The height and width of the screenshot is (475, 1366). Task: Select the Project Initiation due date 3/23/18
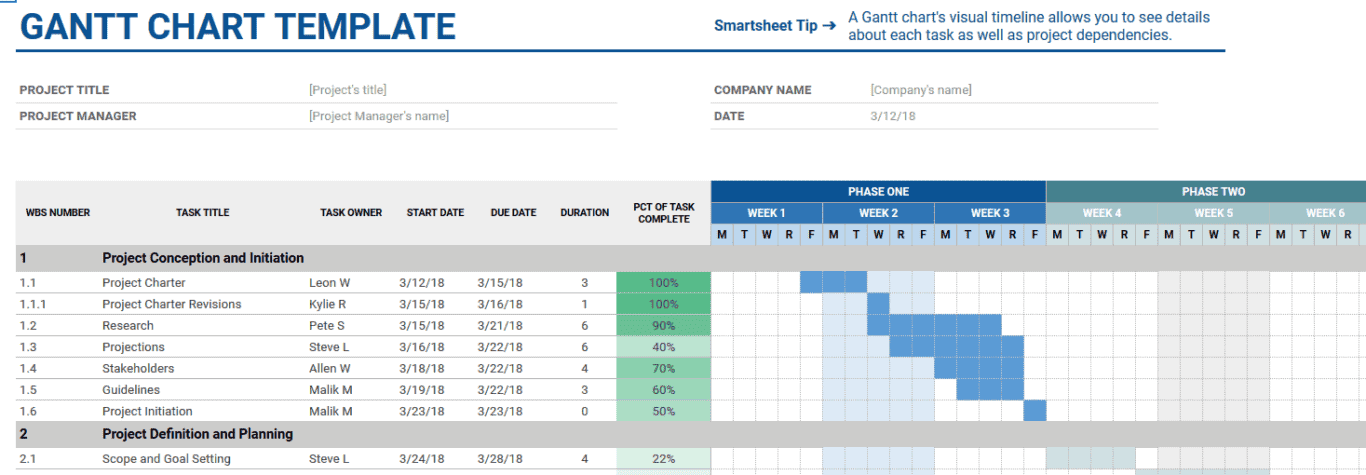(x=499, y=411)
